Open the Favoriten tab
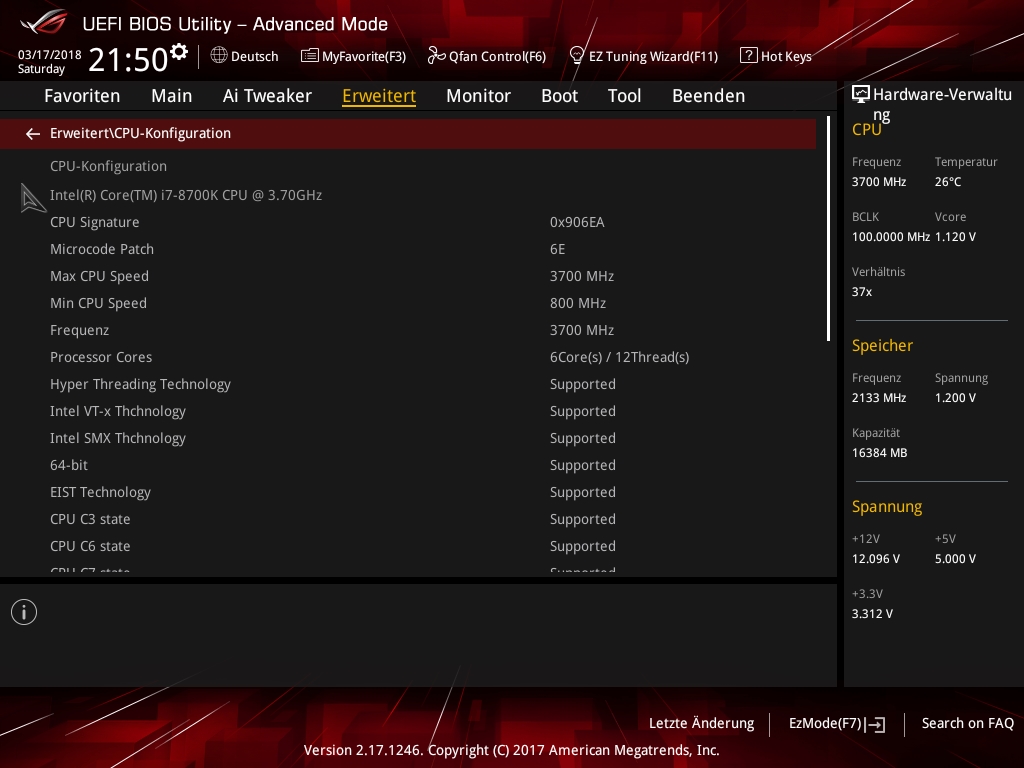This screenshot has height=768, width=1024. [82, 96]
